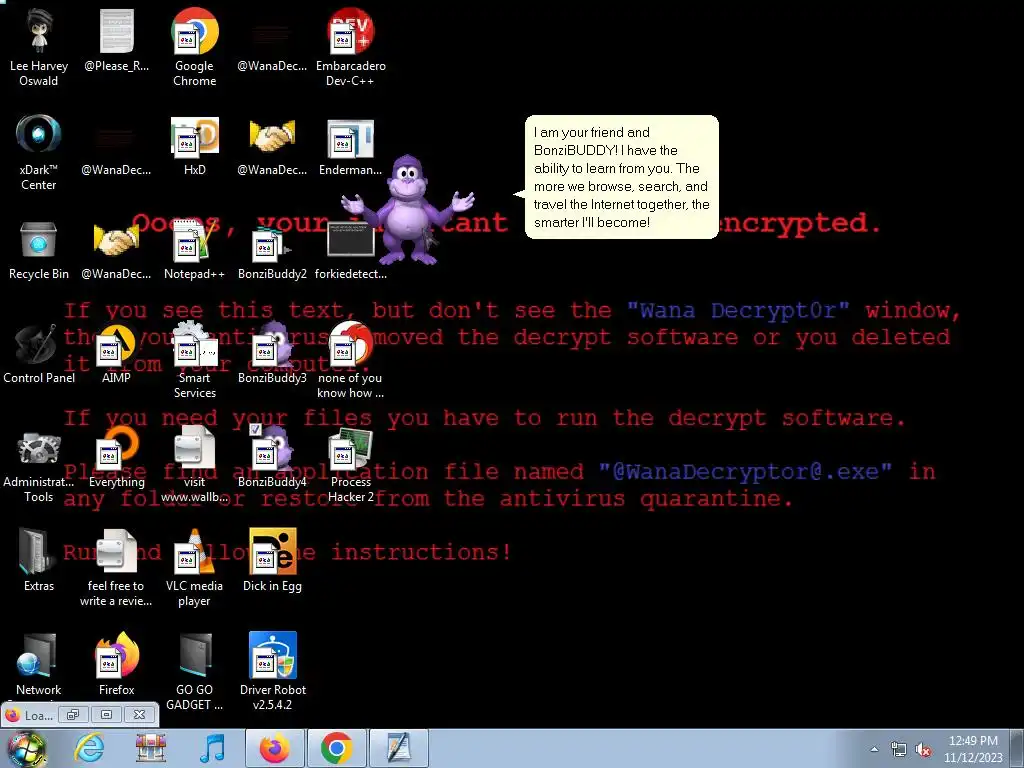Screen dimensions: 1024x768
Task: Select the Recycle Bin icon
Action: (x=39, y=249)
